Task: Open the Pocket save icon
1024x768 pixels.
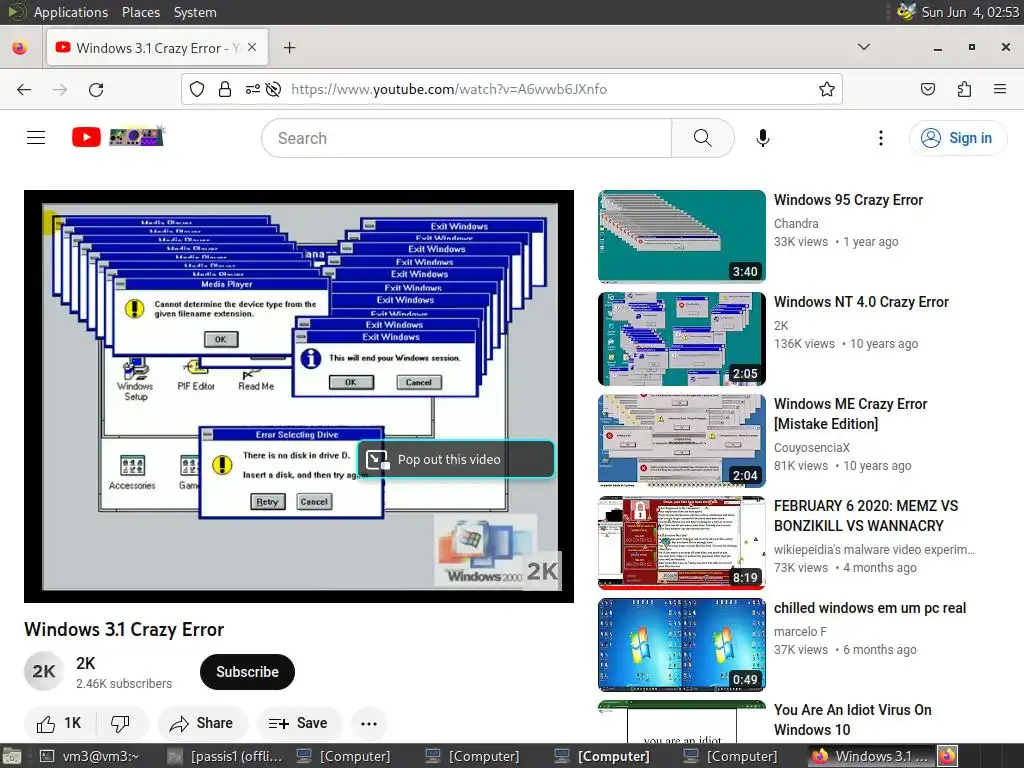Action: pos(928,89)
